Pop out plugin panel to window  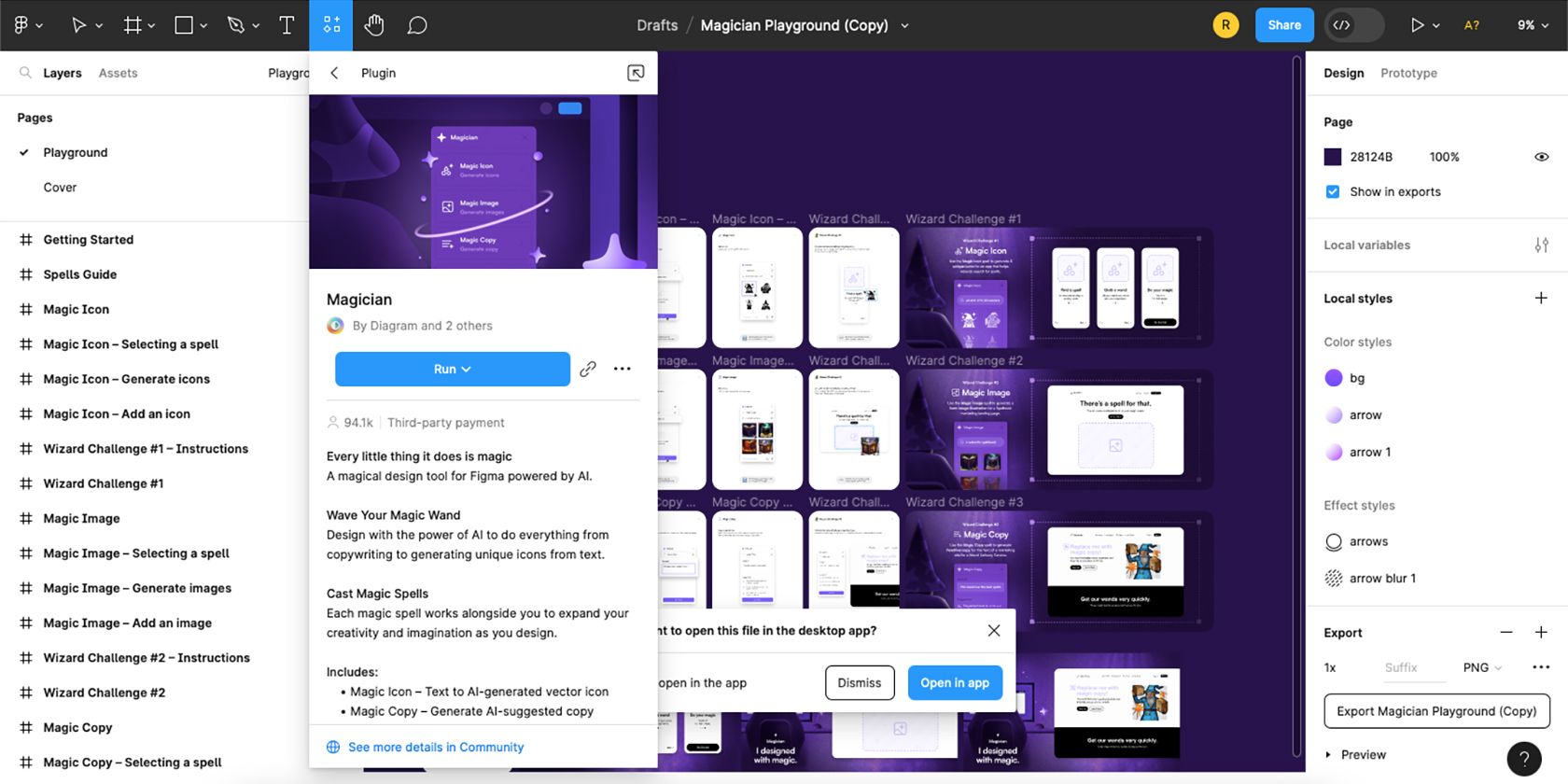(636, 73)
